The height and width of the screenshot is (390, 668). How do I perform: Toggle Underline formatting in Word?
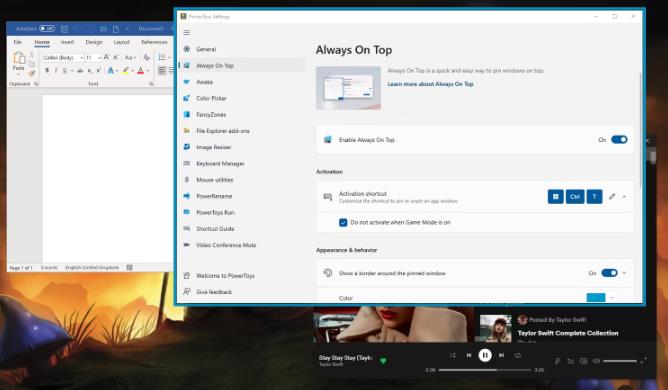point(65,71)
